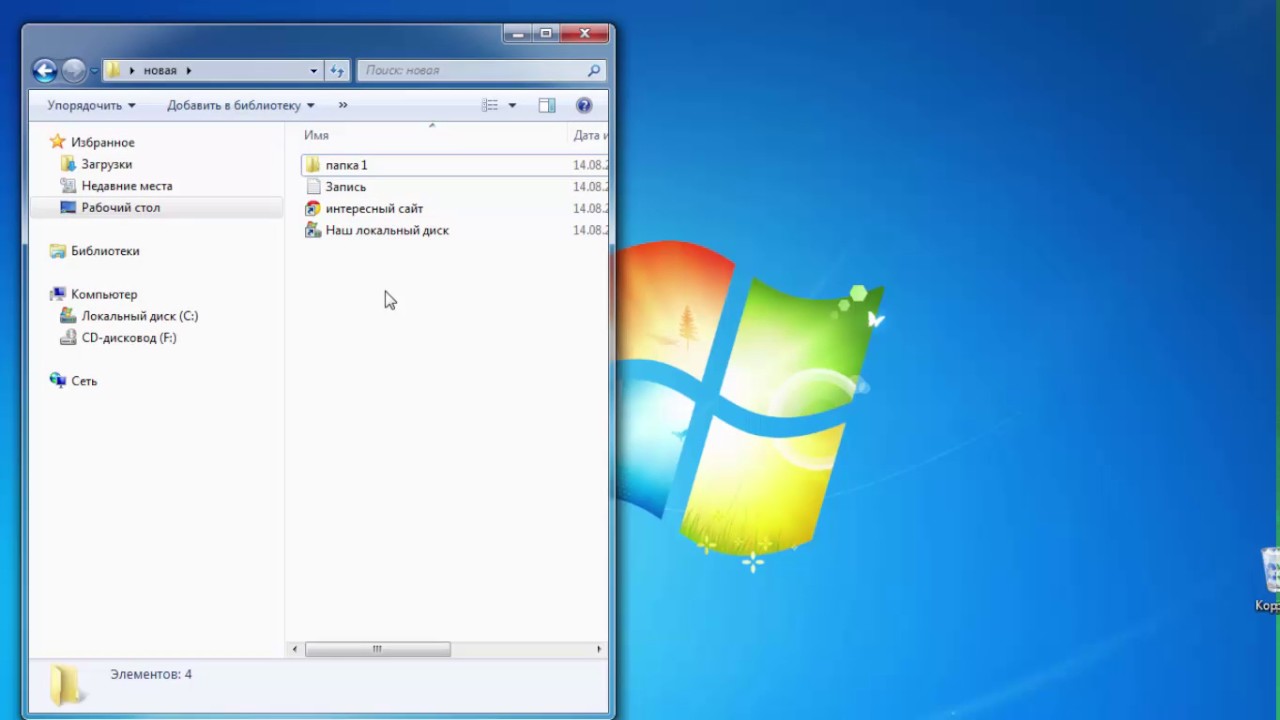
Task: Toggle the preview pane button
Action: [x=546, y=105]
